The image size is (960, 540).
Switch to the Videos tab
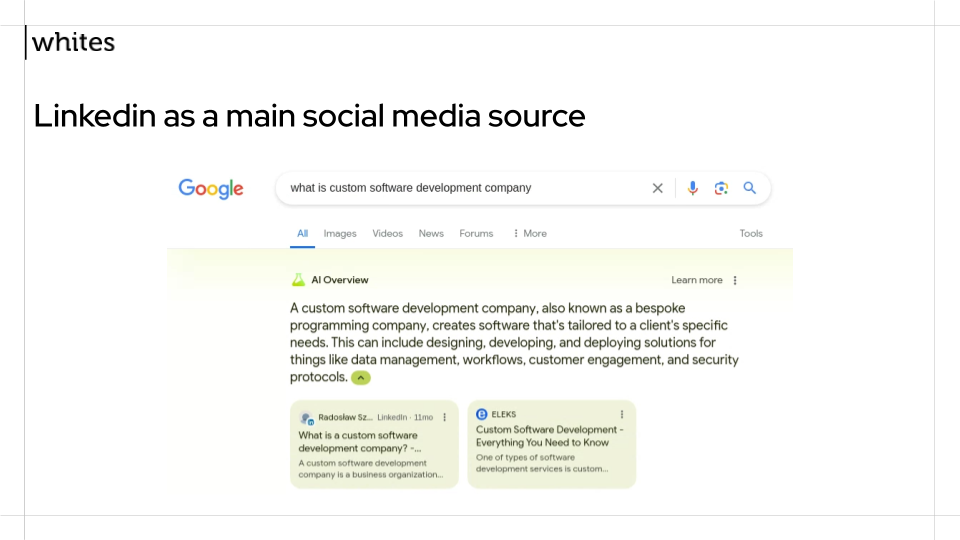pos(388,233)
